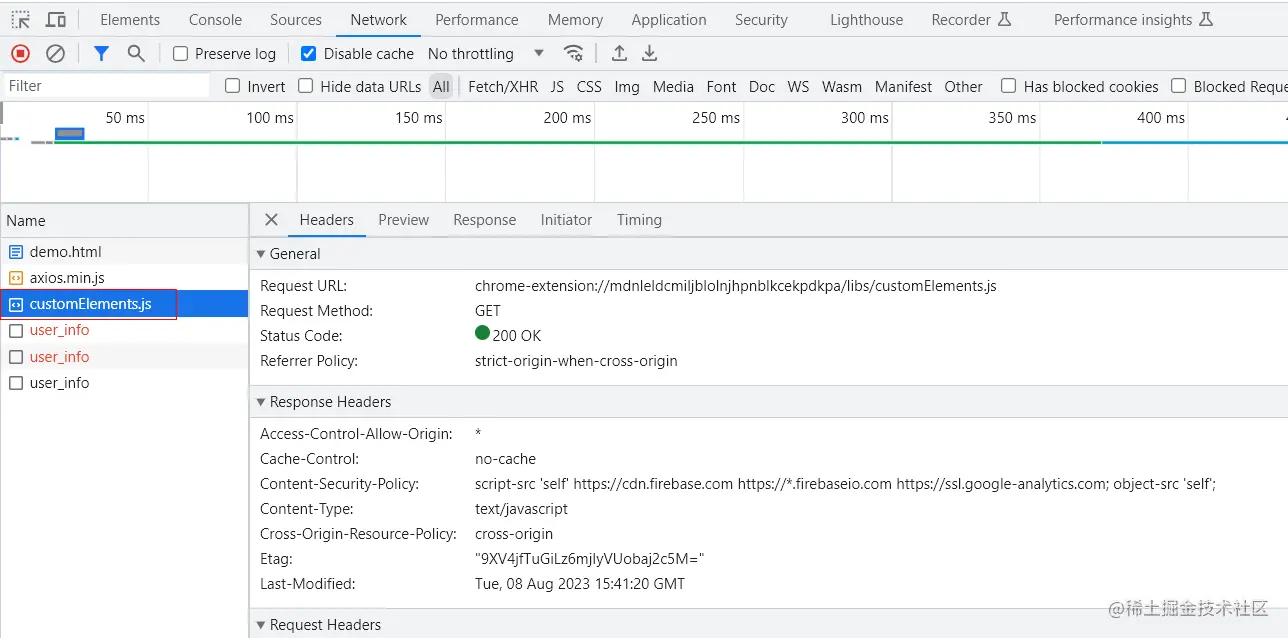Filter requests by CSS type

(589, 86)
